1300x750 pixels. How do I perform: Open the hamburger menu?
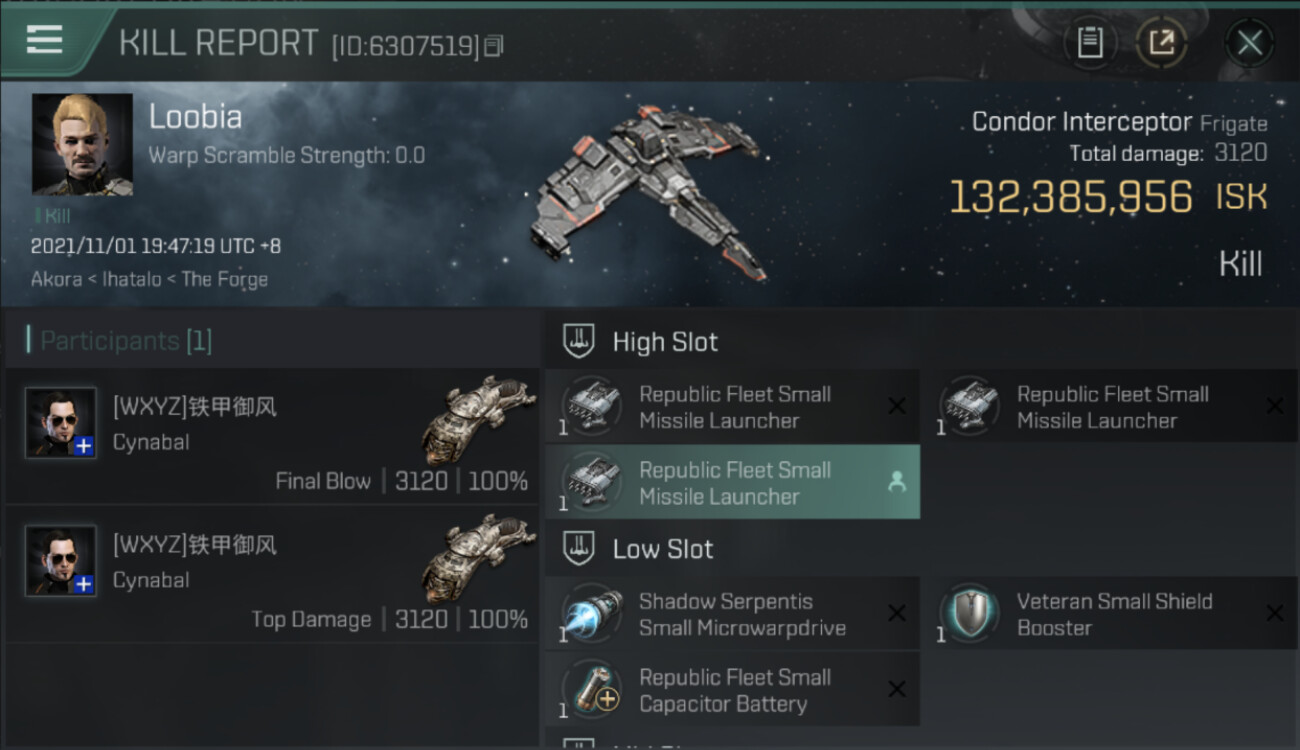click(45, 40)
